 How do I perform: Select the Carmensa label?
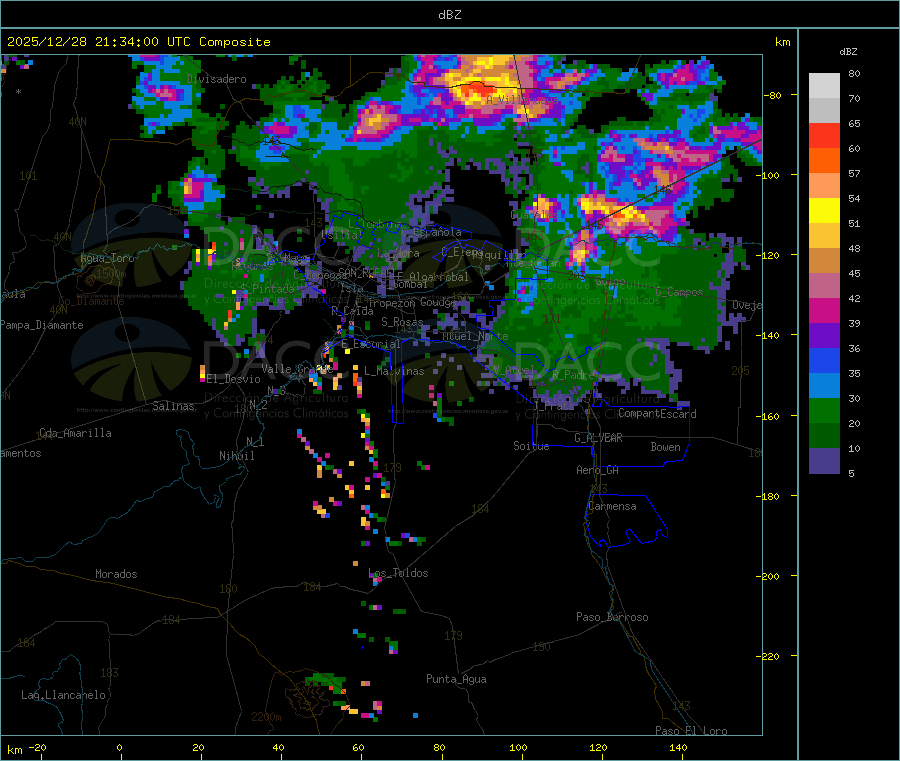tap(612, 506)
